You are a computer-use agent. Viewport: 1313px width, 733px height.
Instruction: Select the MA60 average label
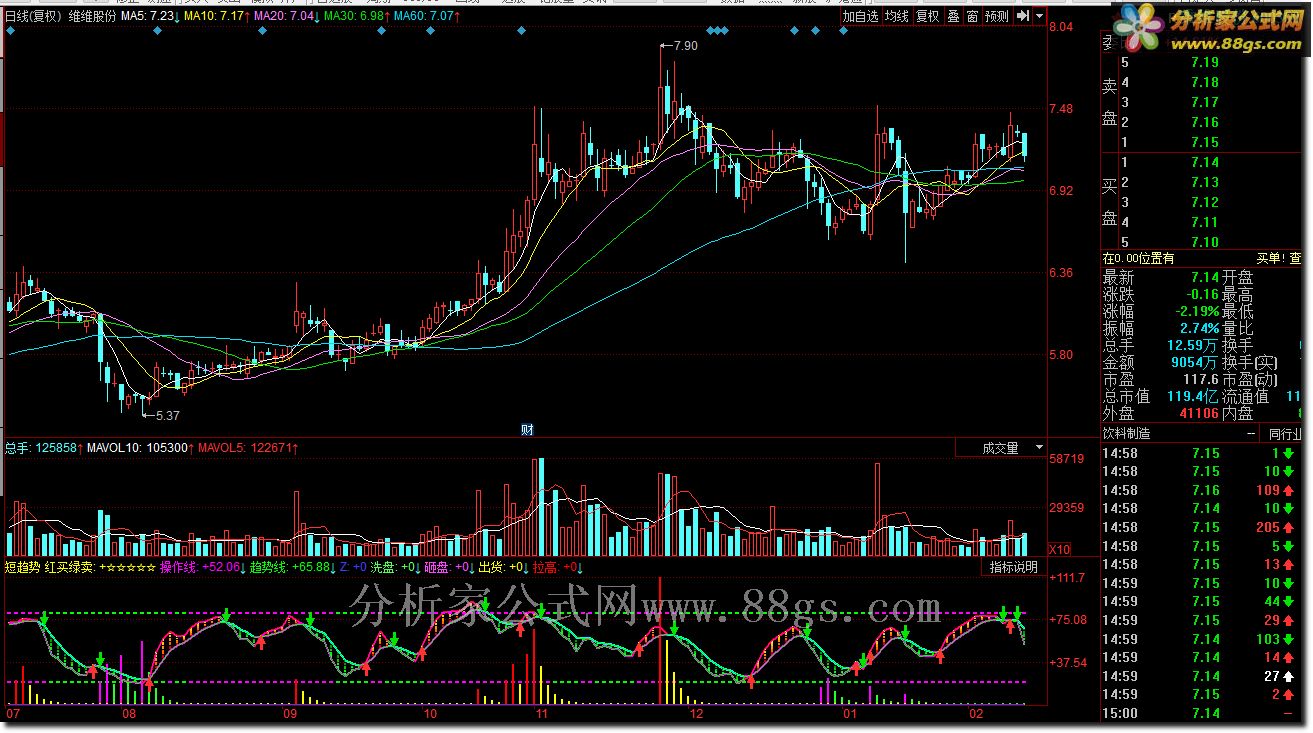point(426,16)
